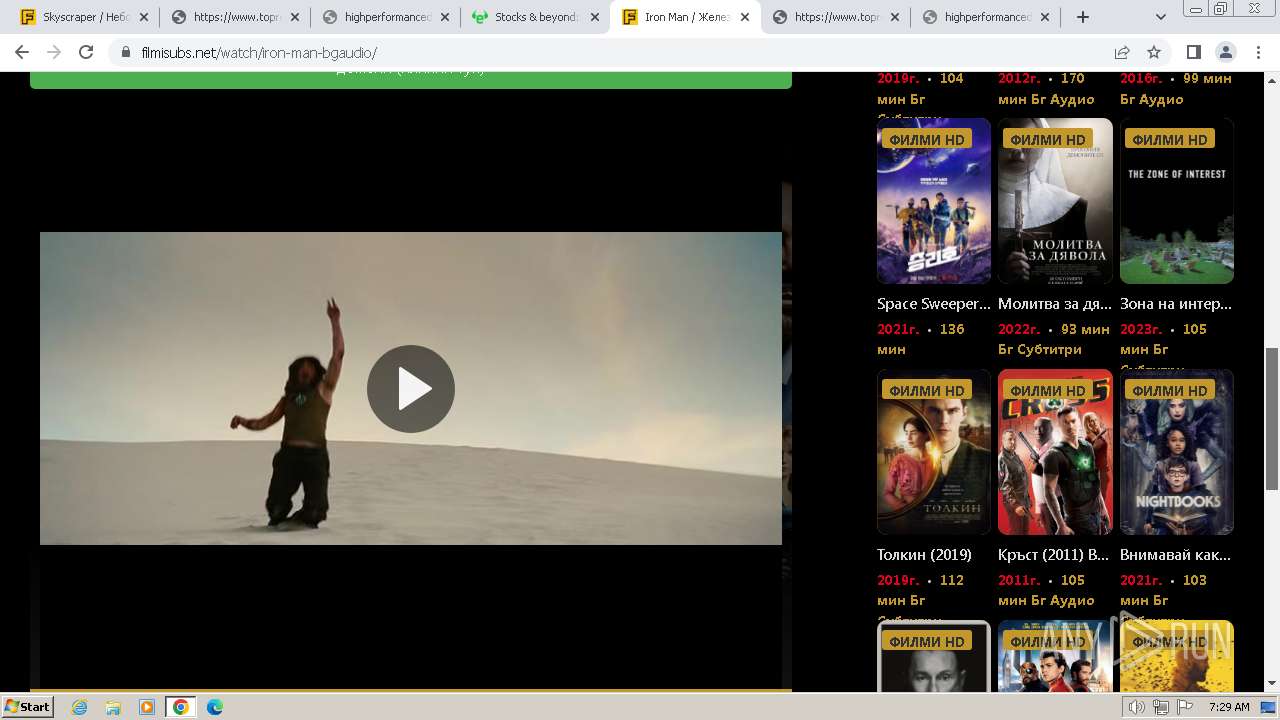
Task: Open Молитва за дя... title link
Action: tap(1055, 304)
